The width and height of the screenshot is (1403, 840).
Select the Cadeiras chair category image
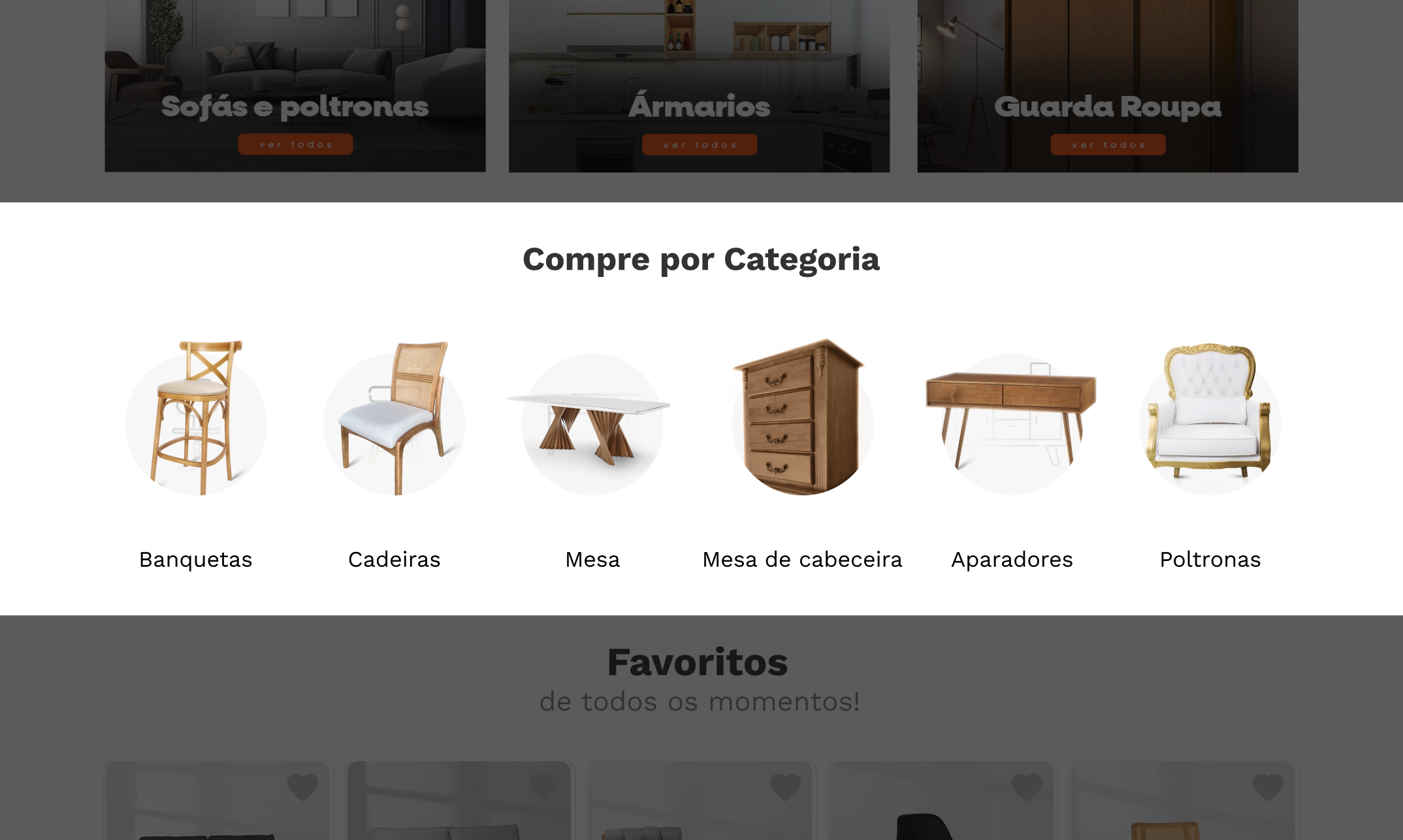point(394,417)
